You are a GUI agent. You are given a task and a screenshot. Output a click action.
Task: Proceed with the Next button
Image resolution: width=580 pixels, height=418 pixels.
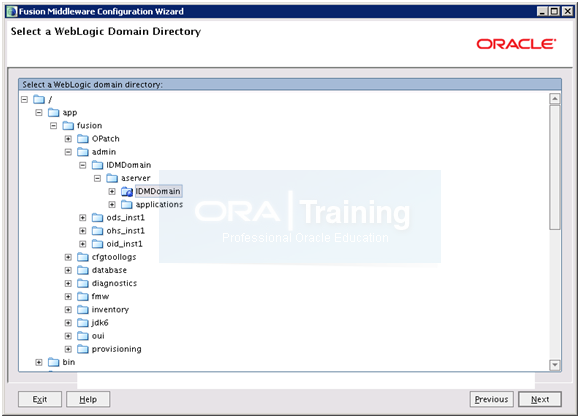click(540, 400)
